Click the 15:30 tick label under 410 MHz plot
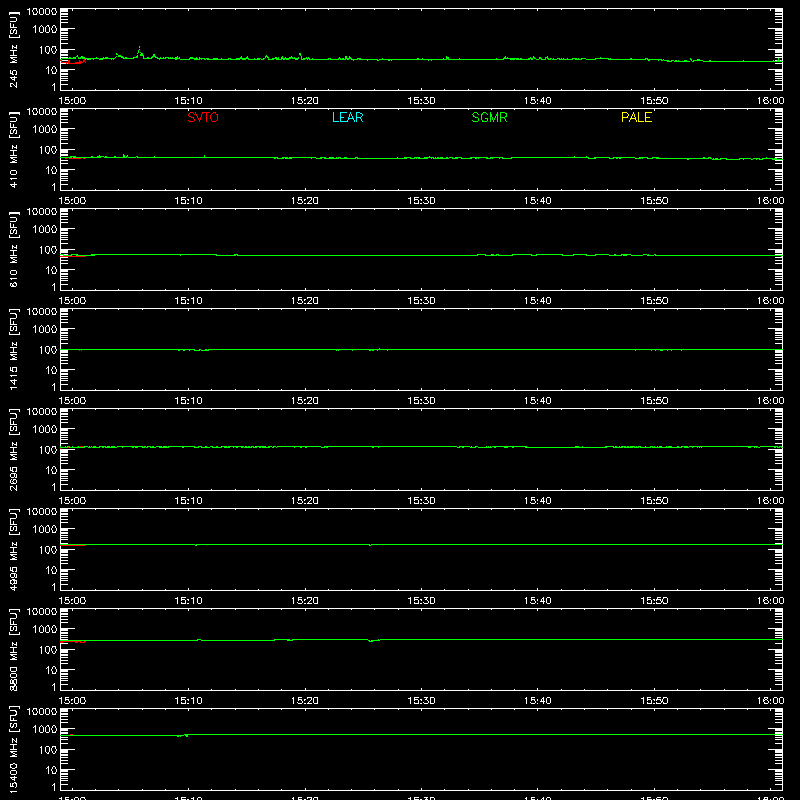Viewport: 800px width, 800px height. click(421, 201)
